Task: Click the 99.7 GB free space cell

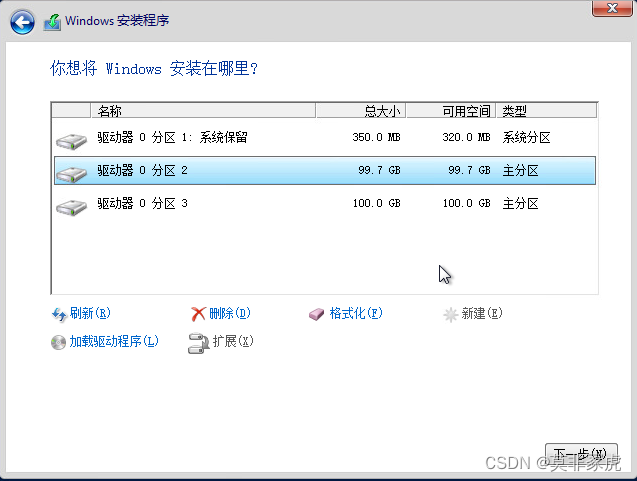Action: pyautogui.click(x=469, y=170)
